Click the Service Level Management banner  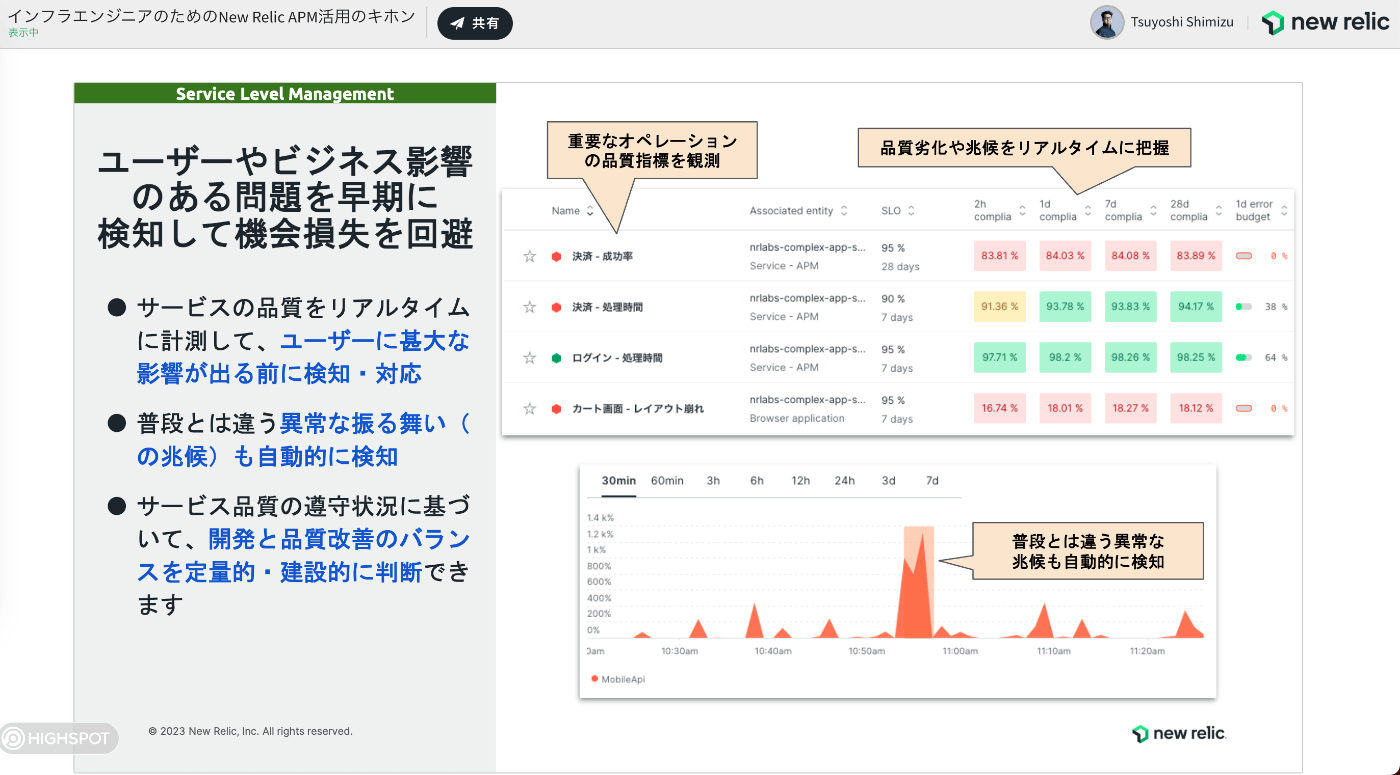pyautogui.click(x=285, y=94)
